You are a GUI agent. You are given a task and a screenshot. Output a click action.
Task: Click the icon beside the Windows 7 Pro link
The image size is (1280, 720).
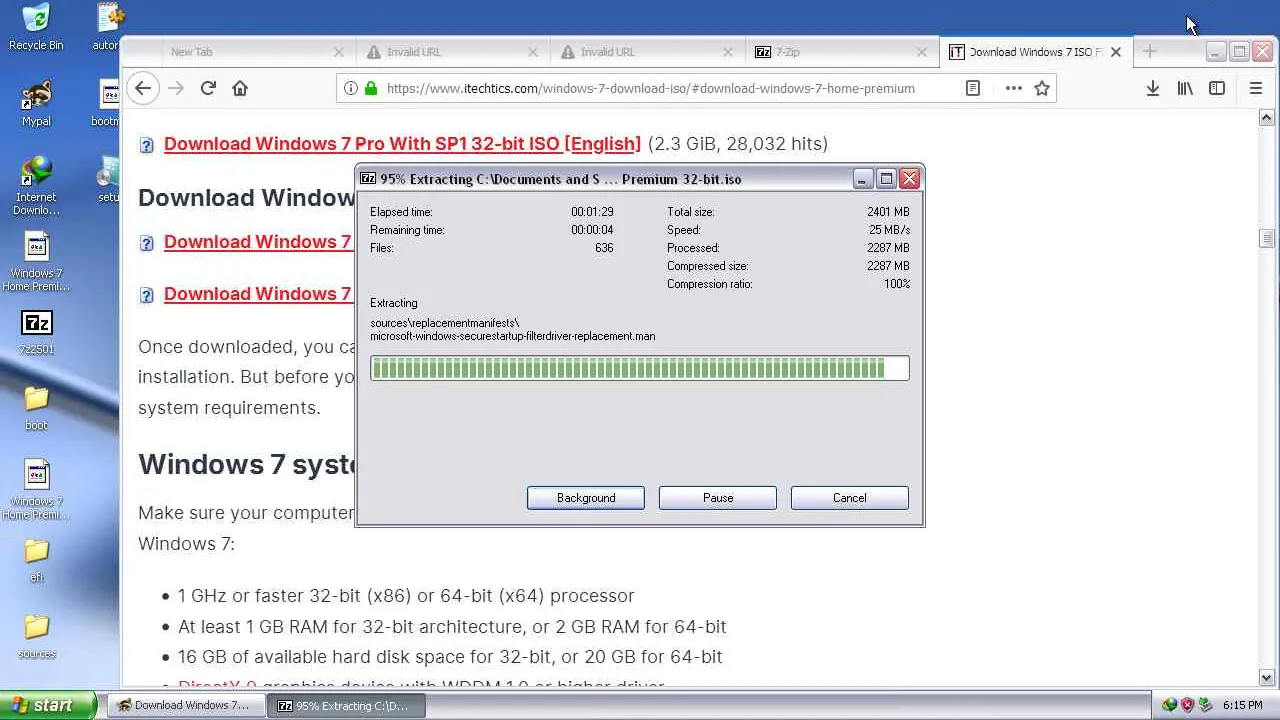pyautogui.click(x=146, y=145)
